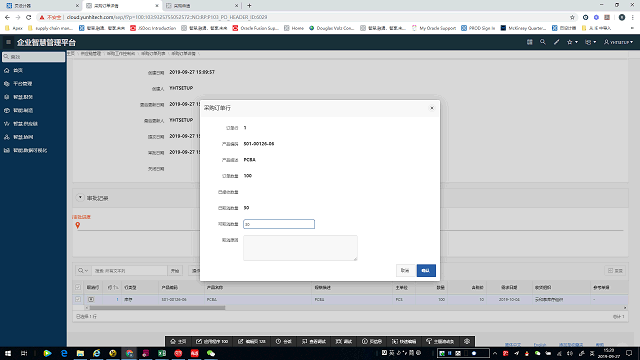
Task: Click the blue confirm button in dialog
Action: click(x=426, y=270)
